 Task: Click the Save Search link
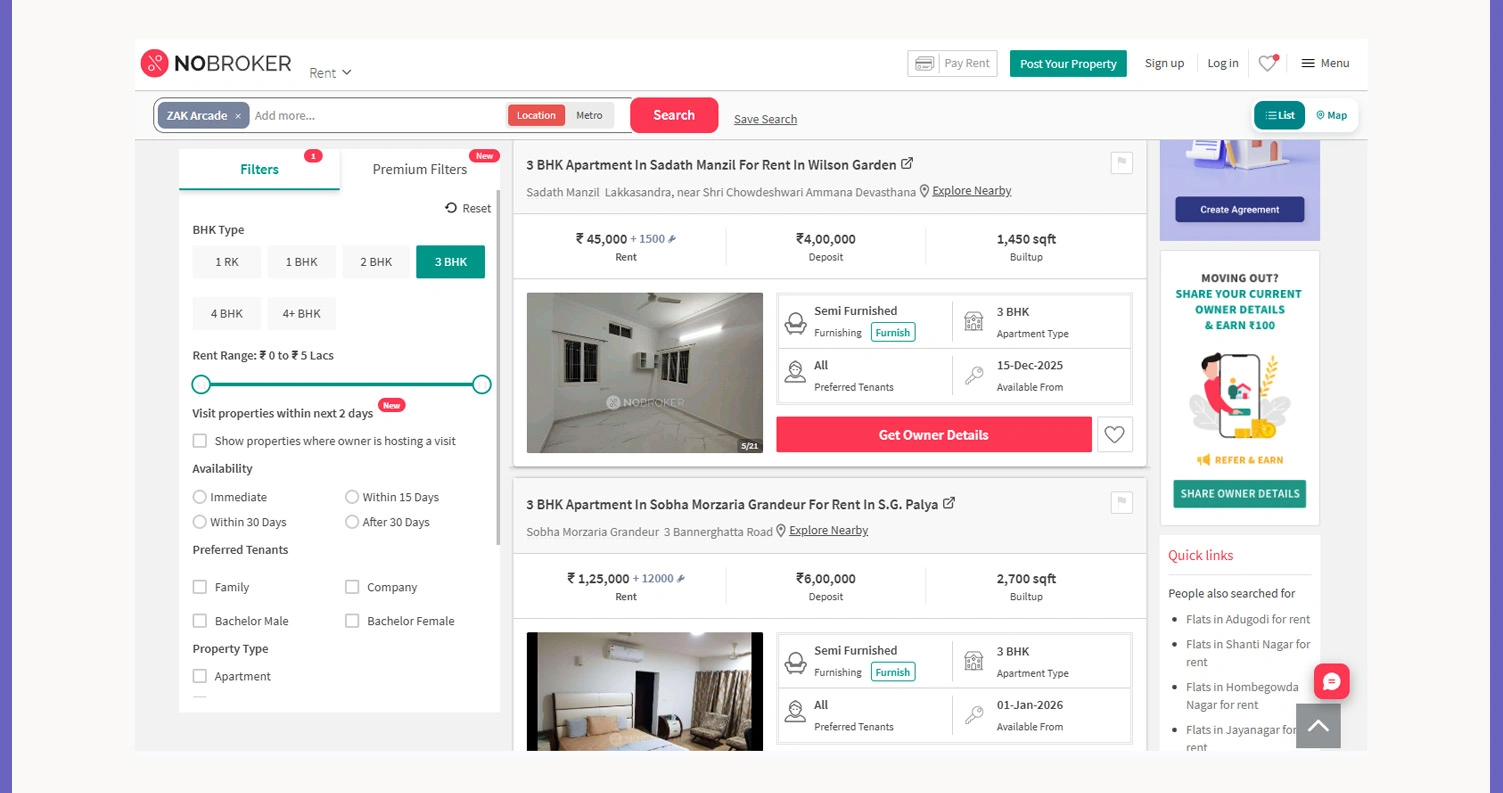click(765, 119)
